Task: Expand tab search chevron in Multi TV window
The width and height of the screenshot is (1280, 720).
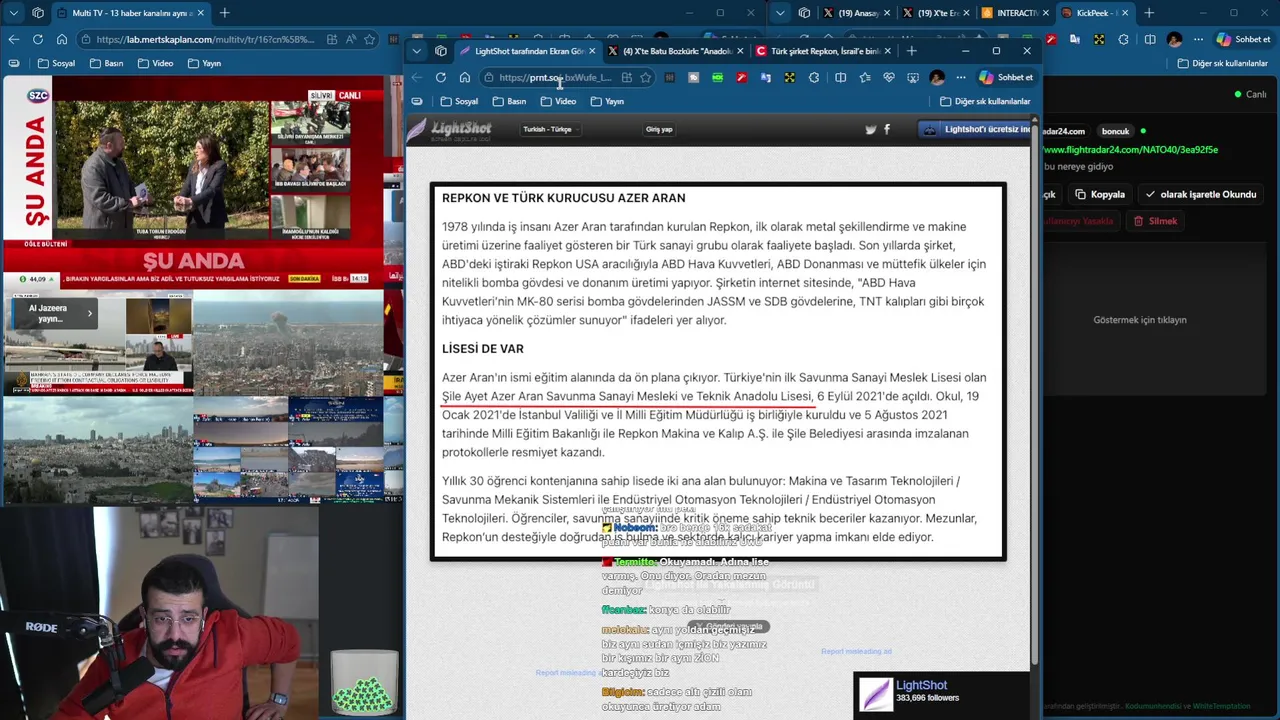Action: [x=13, y=13]
